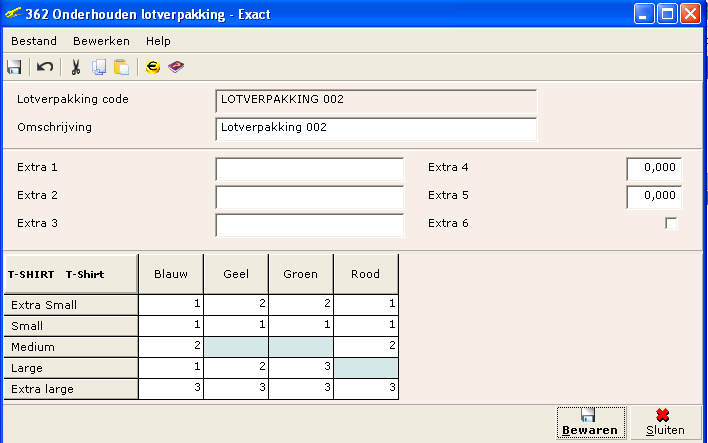Click the Extra 1 input field
Image resolution: width=708 pixels, height=443 pixels.
[x=309, y=168]
